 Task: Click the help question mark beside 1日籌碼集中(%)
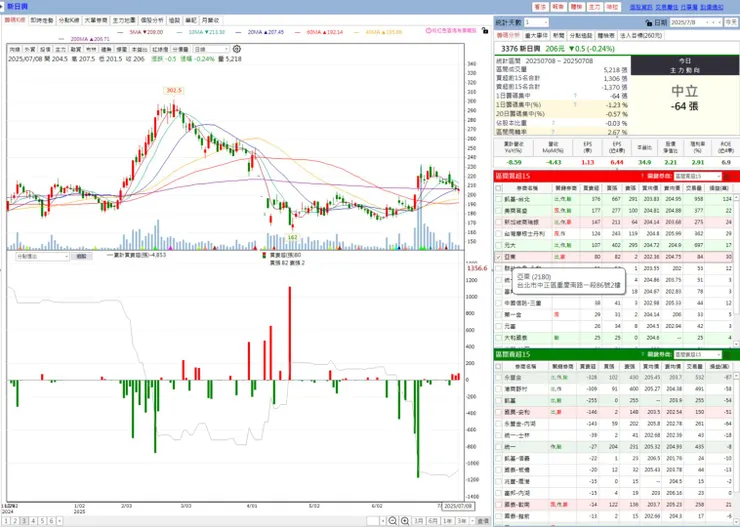(x=575, y=105)
